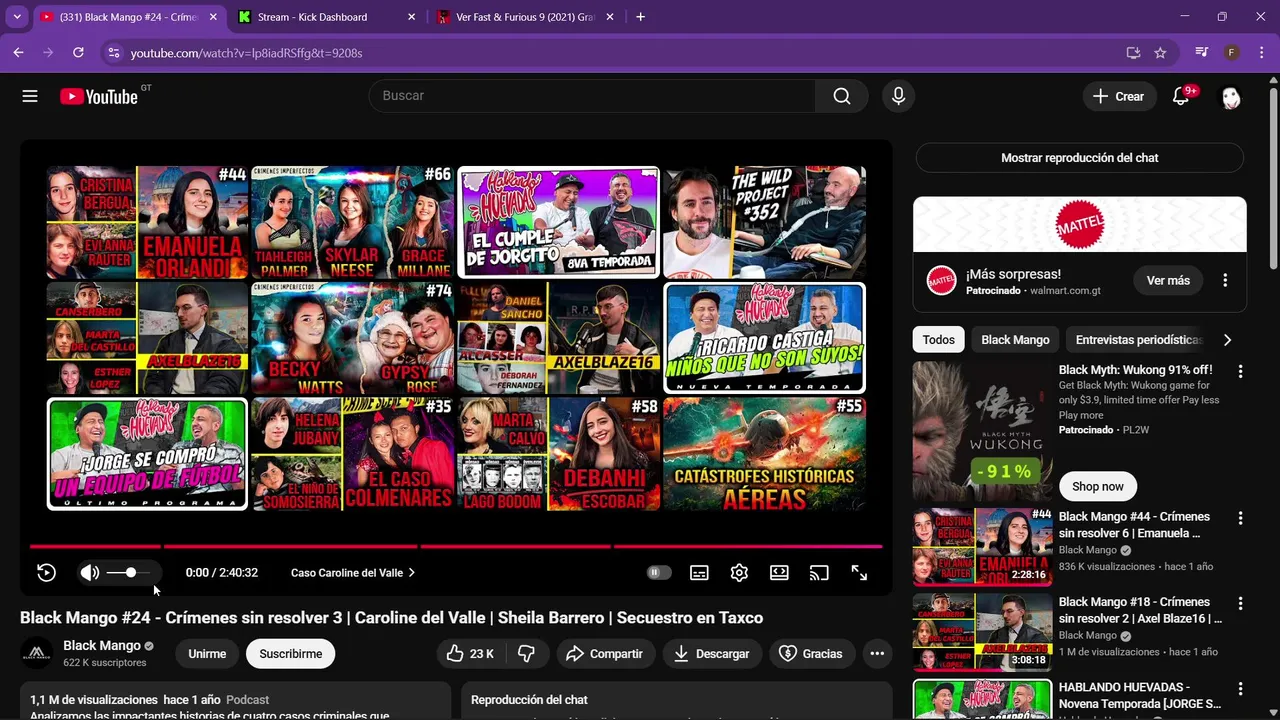The image size is (1280, 720).
Task: Open tab search dropdown arrow
Action: 16,17
